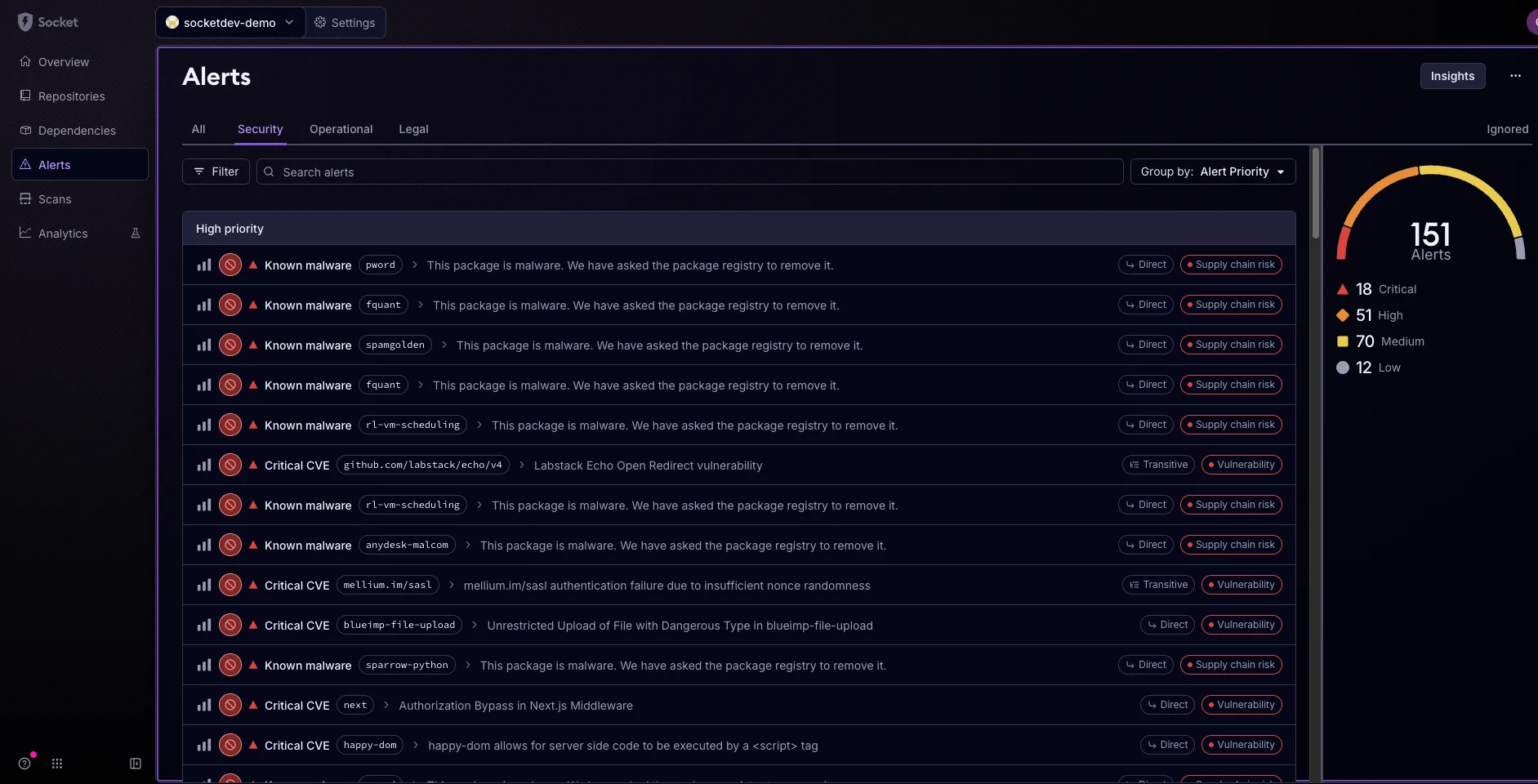Click the Socket logo
This screenshot has height=784, width=1538.
47,21
